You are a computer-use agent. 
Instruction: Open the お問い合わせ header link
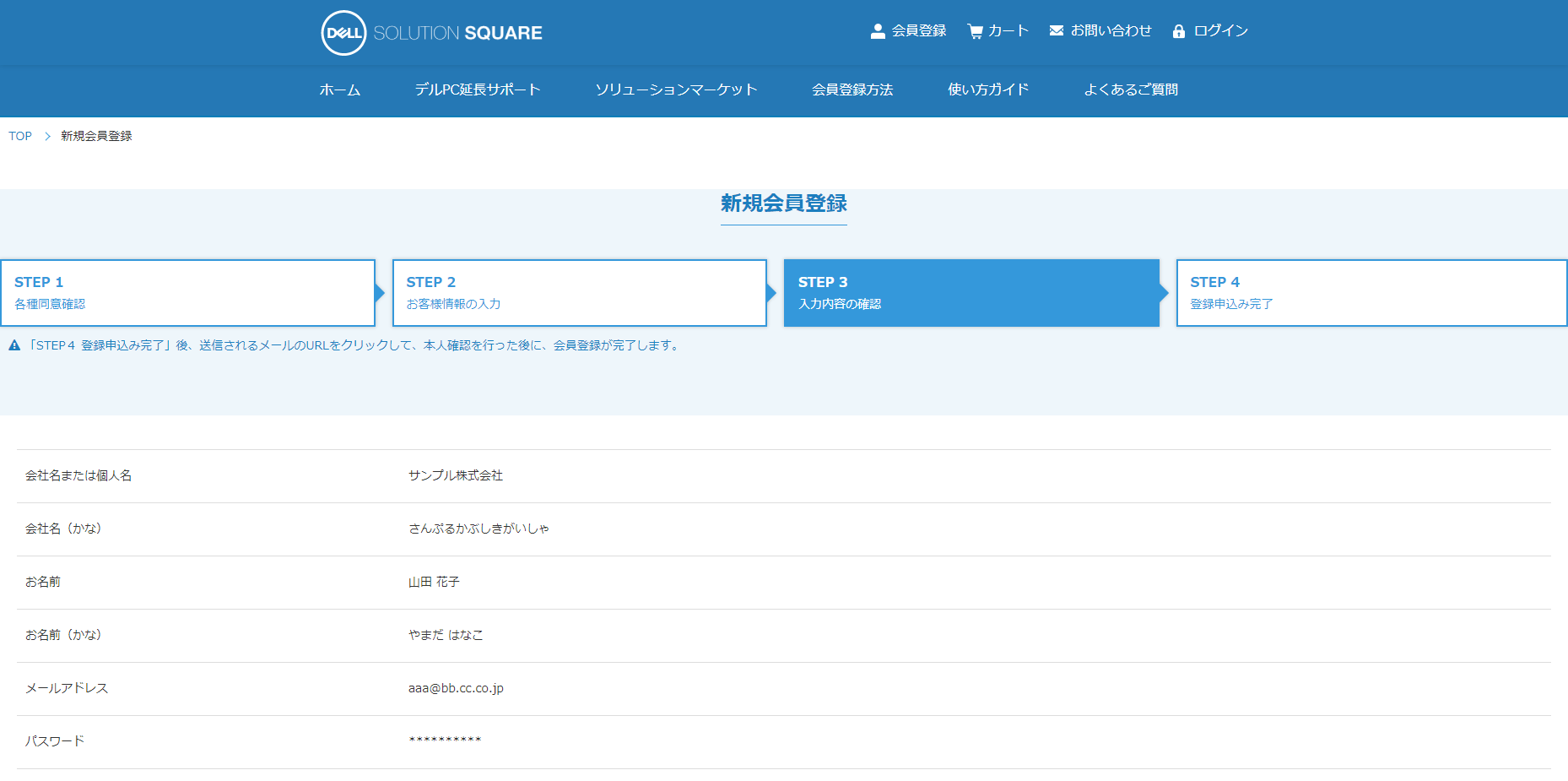click(x=1111, y=30)
